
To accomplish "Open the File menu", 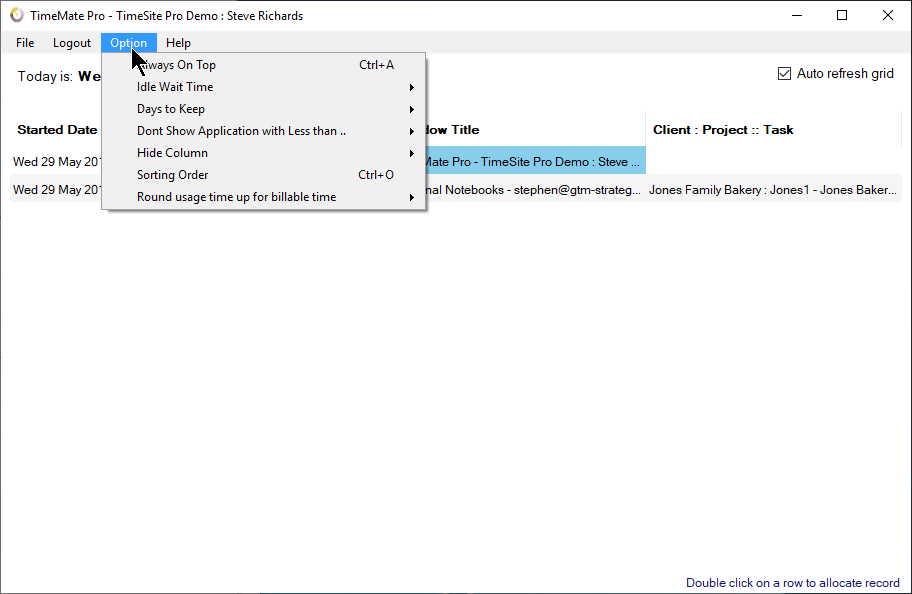I will click(x=25, y=43).
